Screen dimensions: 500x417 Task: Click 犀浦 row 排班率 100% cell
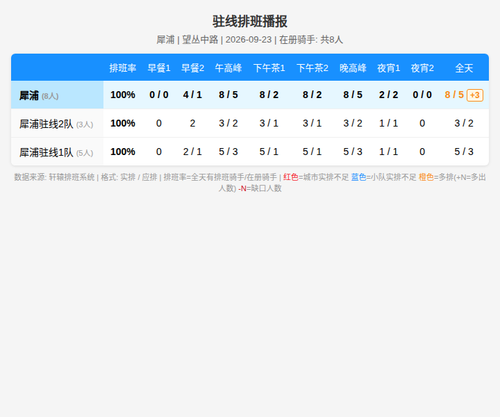point(123,95)
